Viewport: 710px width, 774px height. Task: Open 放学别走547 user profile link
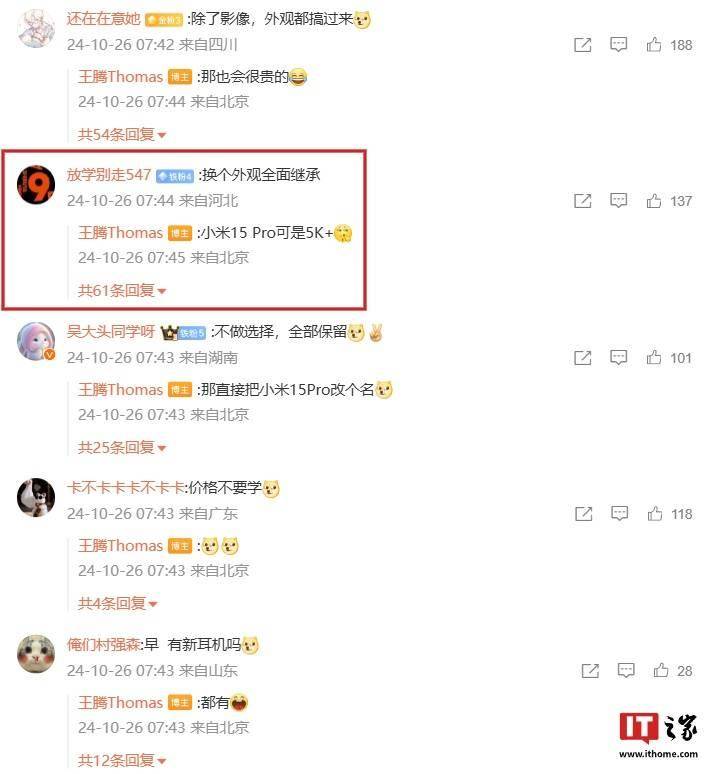tap(109, 175)
